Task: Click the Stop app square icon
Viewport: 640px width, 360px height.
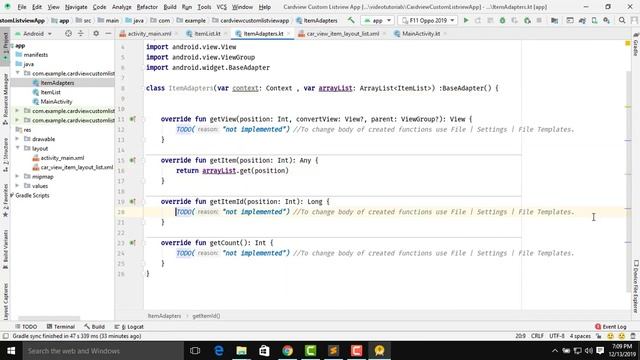Action: [x=539, y=20]
